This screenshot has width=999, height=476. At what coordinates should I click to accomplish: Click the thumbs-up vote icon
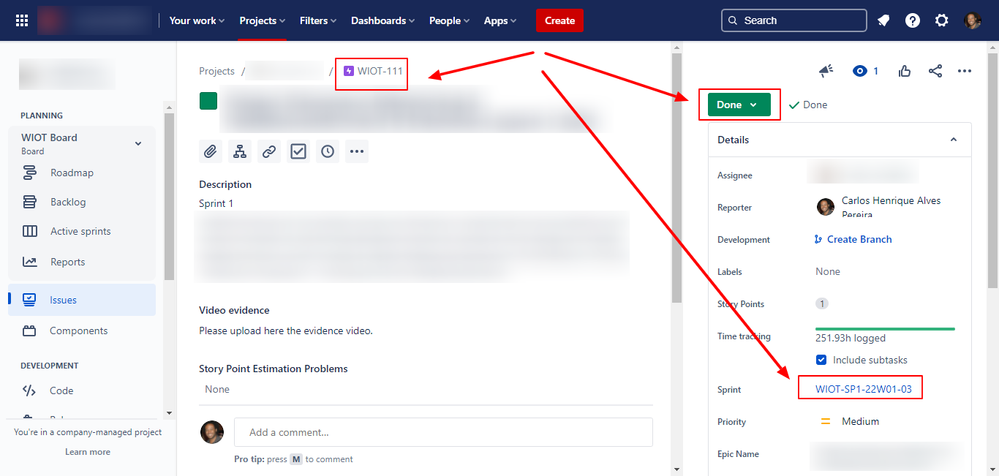tap(905, 71)
